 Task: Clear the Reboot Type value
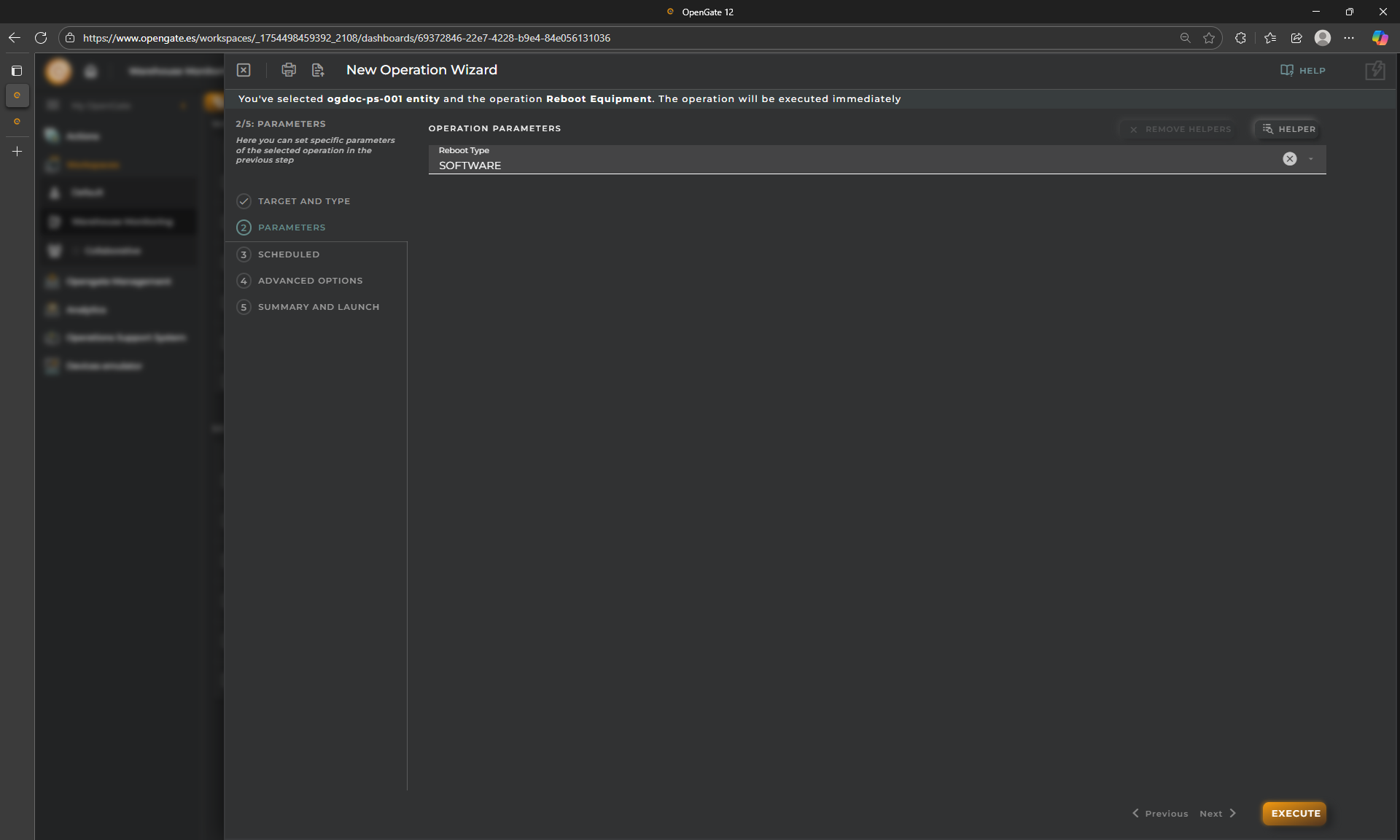(1289, 159)
